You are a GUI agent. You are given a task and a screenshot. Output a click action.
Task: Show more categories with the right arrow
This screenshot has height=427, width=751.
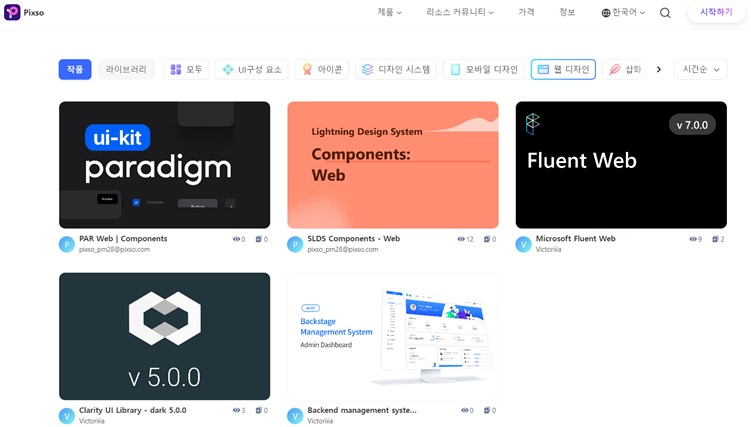pyautogui.click(x=659, y=69)
